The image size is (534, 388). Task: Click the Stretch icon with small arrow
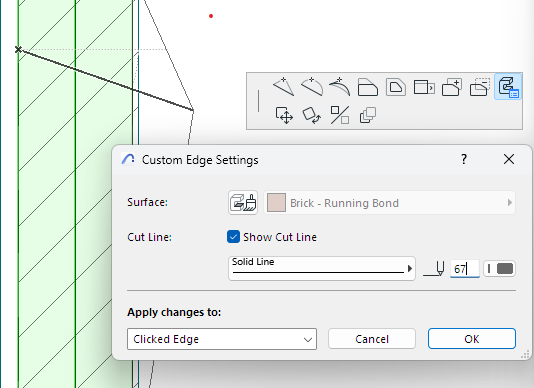coord(424,87)
